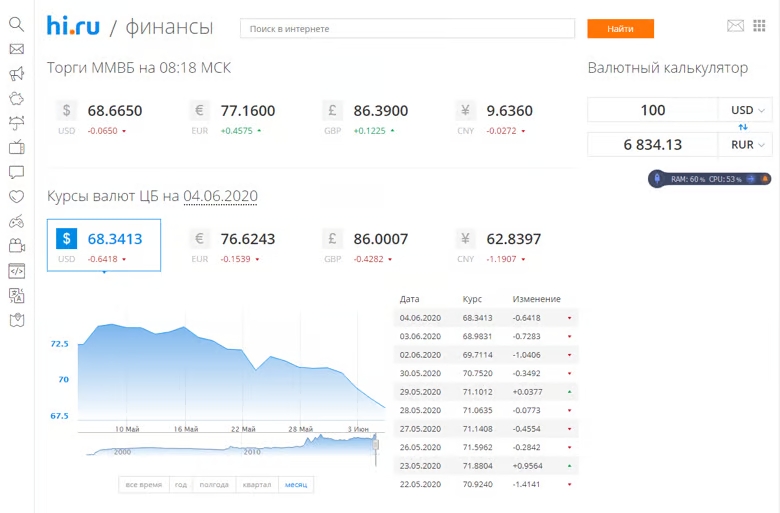This screenshot has height=513, width=780.
Task: Open the TV program icon in sidebar
Action: pos(16,147)
